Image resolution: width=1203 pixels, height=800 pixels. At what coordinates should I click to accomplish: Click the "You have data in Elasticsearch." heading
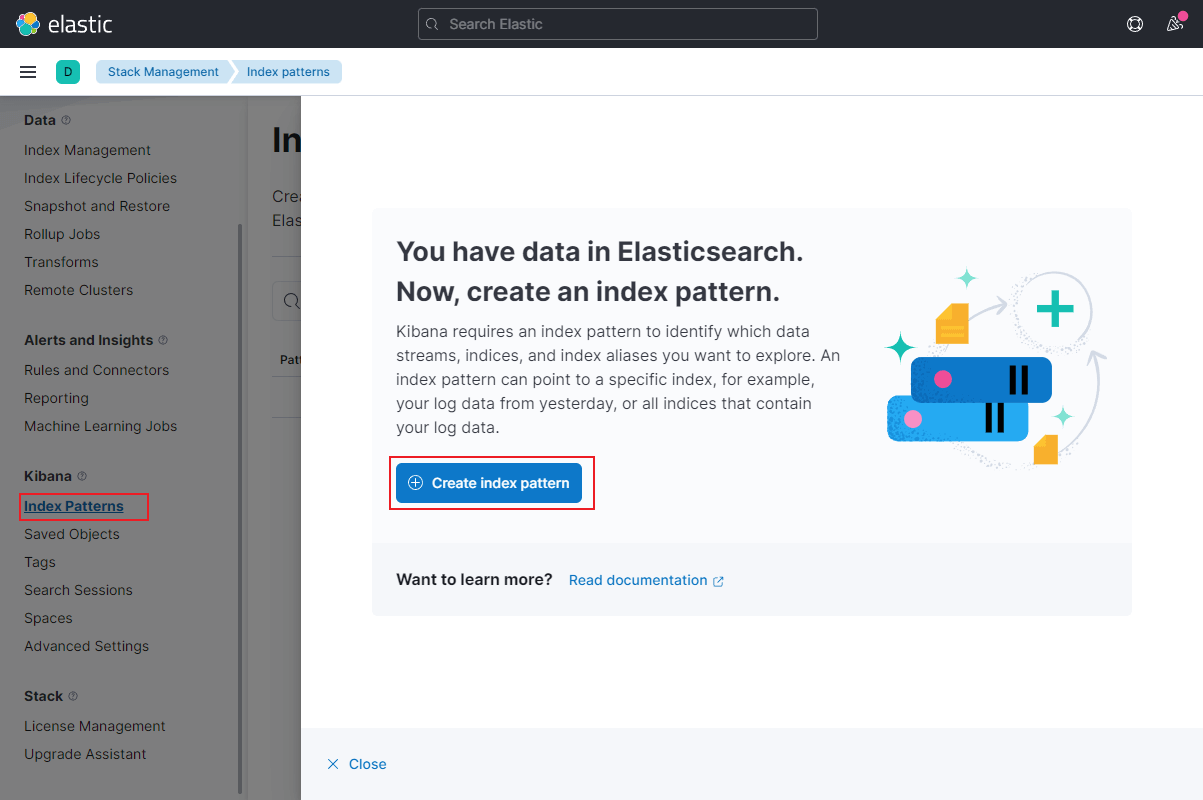(x=600, y=252)
